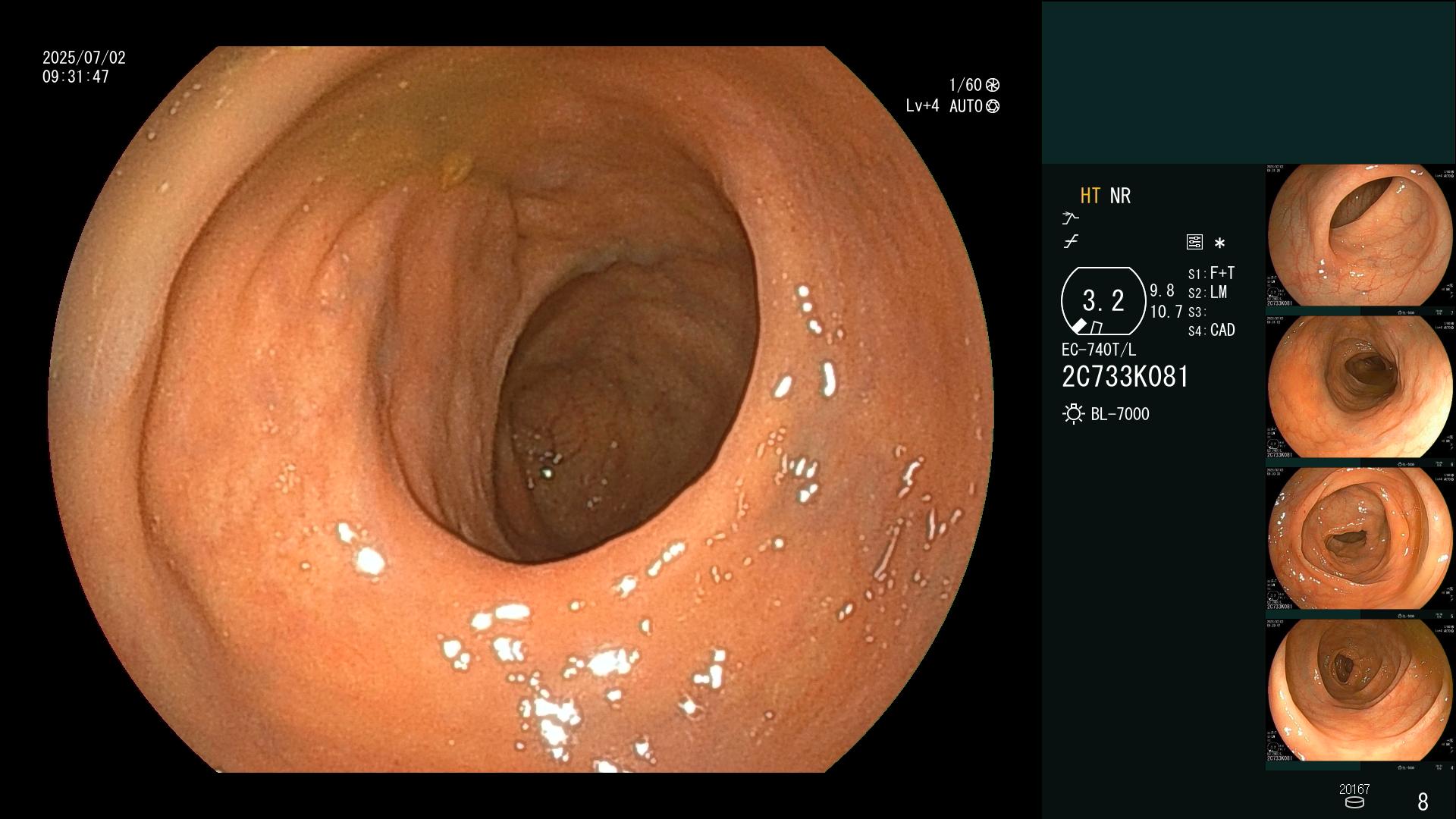Click the date 2025/07/02
The width and height of the screenshot is (1456, 819).
click(84, 58)
